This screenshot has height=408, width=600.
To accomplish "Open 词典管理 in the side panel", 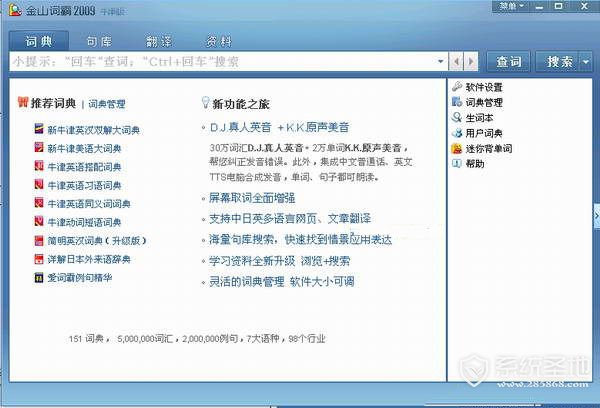I will click(x=484, y=103).
